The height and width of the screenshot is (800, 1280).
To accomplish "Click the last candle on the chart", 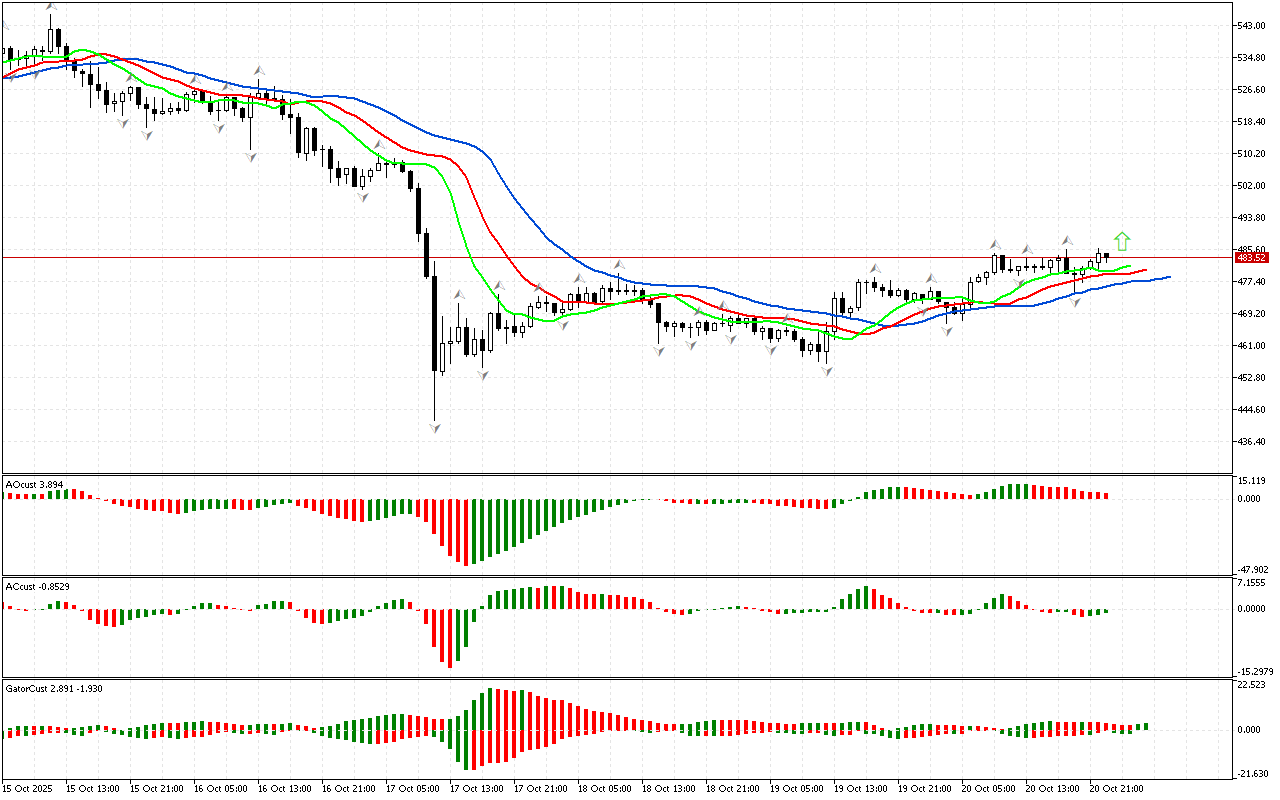I will [x=1106, y=256].
